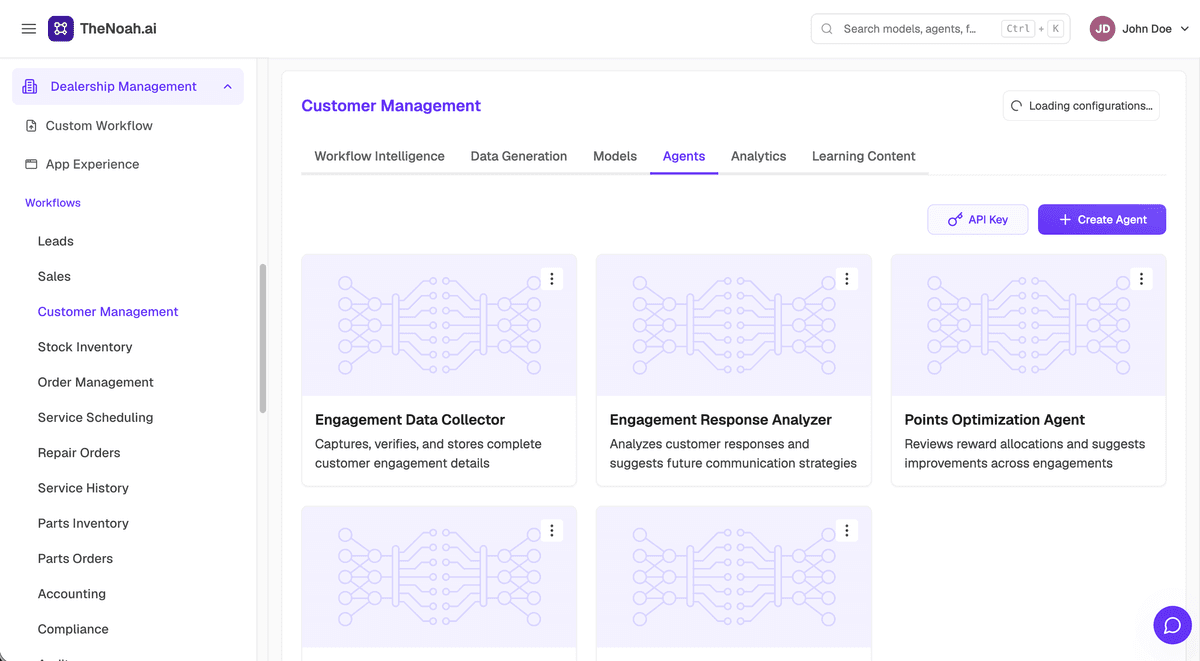Click the Ctrl+K shortcut hint
1200x661 pixels.
click(1032, 29)
